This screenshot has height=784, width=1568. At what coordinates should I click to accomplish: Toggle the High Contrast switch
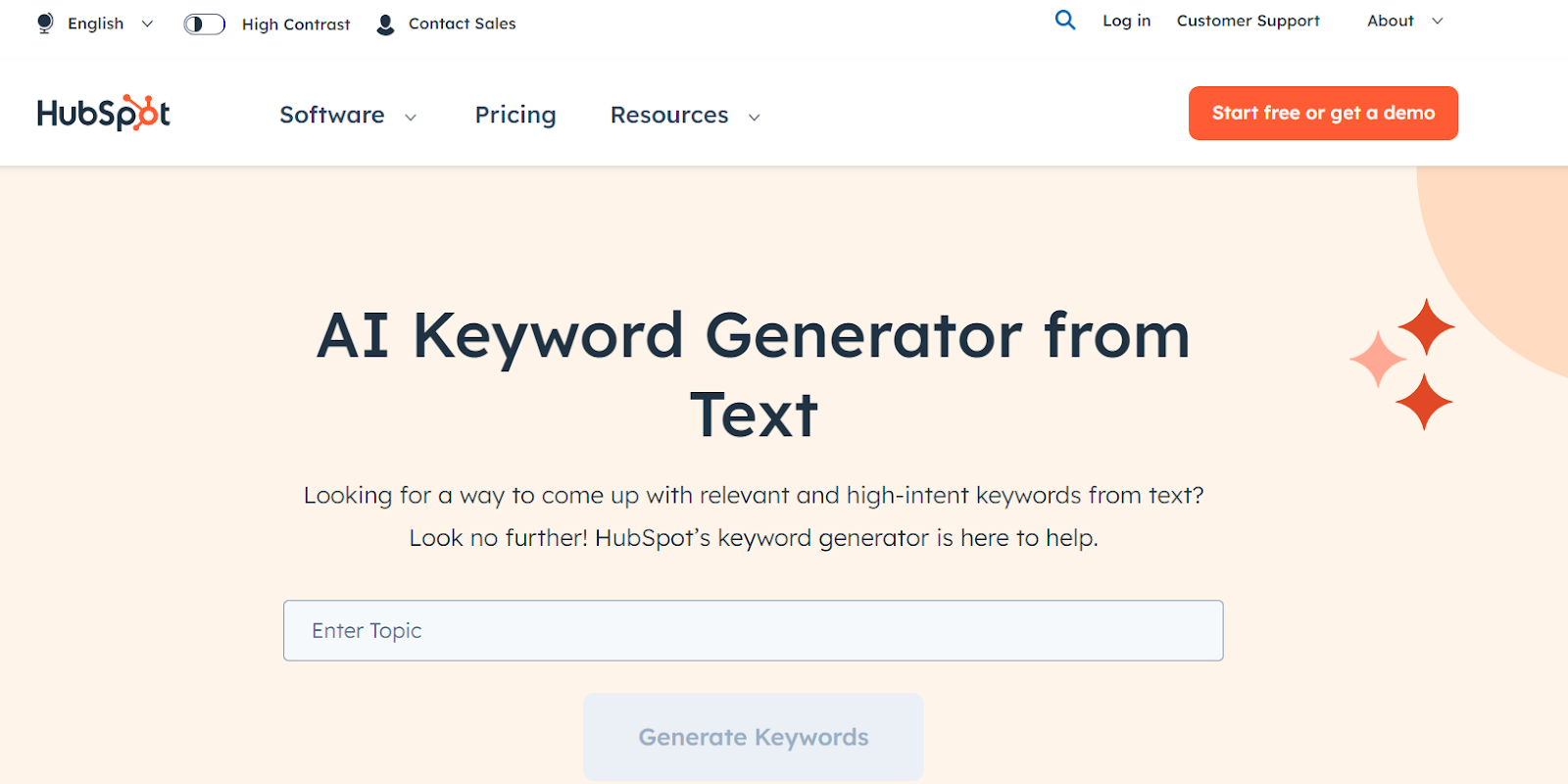204,24
